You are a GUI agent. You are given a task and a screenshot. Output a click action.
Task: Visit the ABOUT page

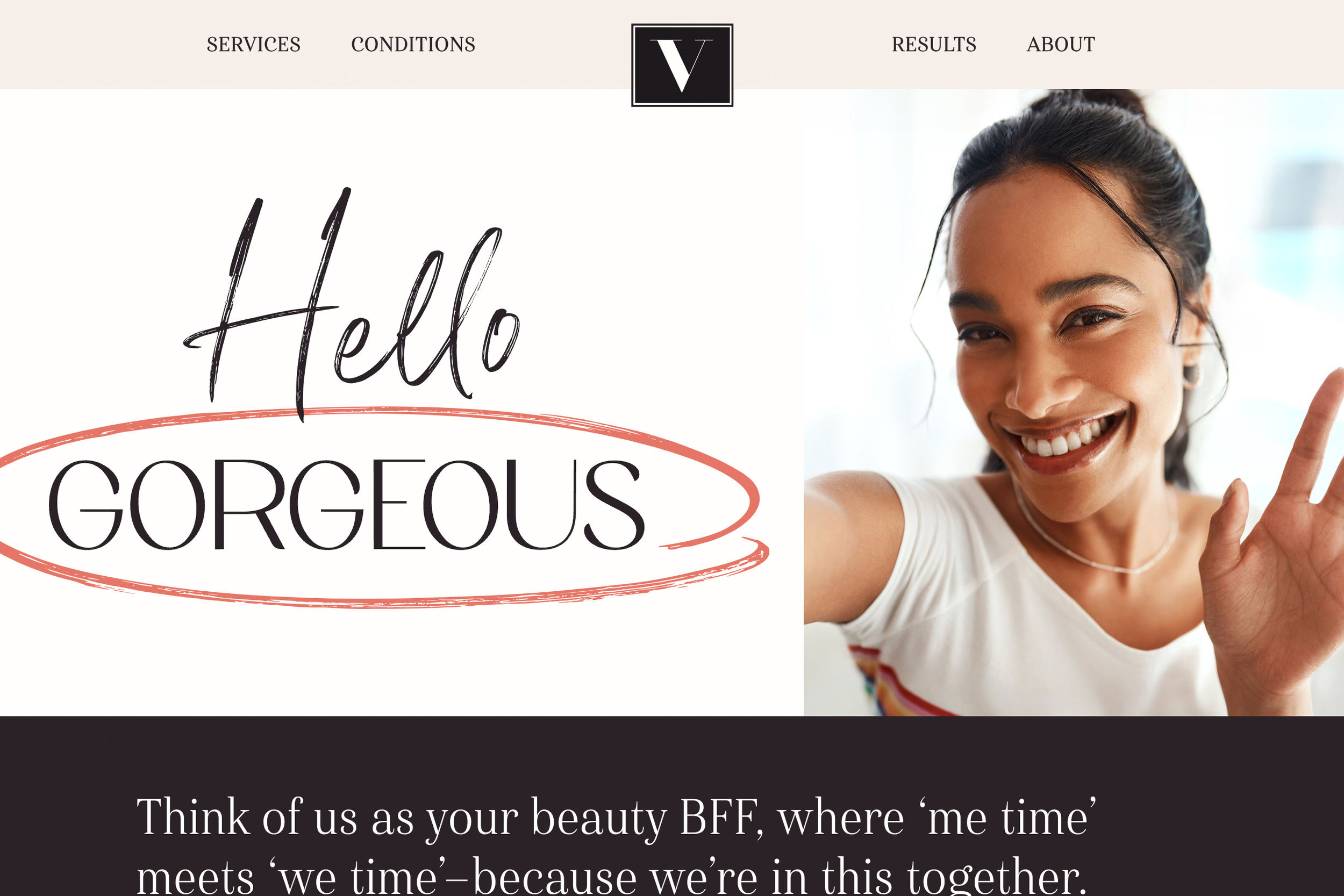1061,45
